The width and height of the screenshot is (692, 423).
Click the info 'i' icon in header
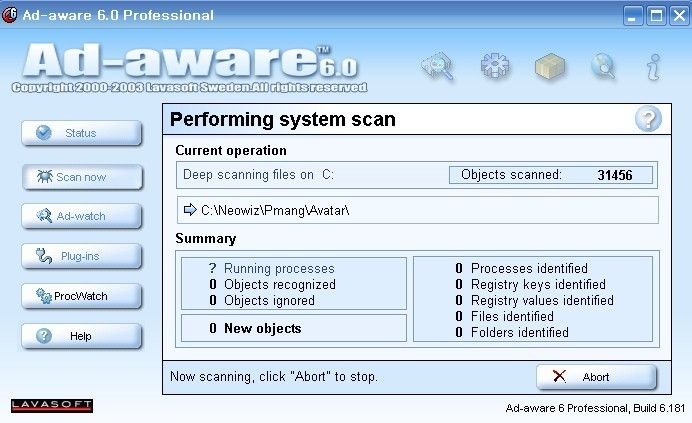pos(654,67)
